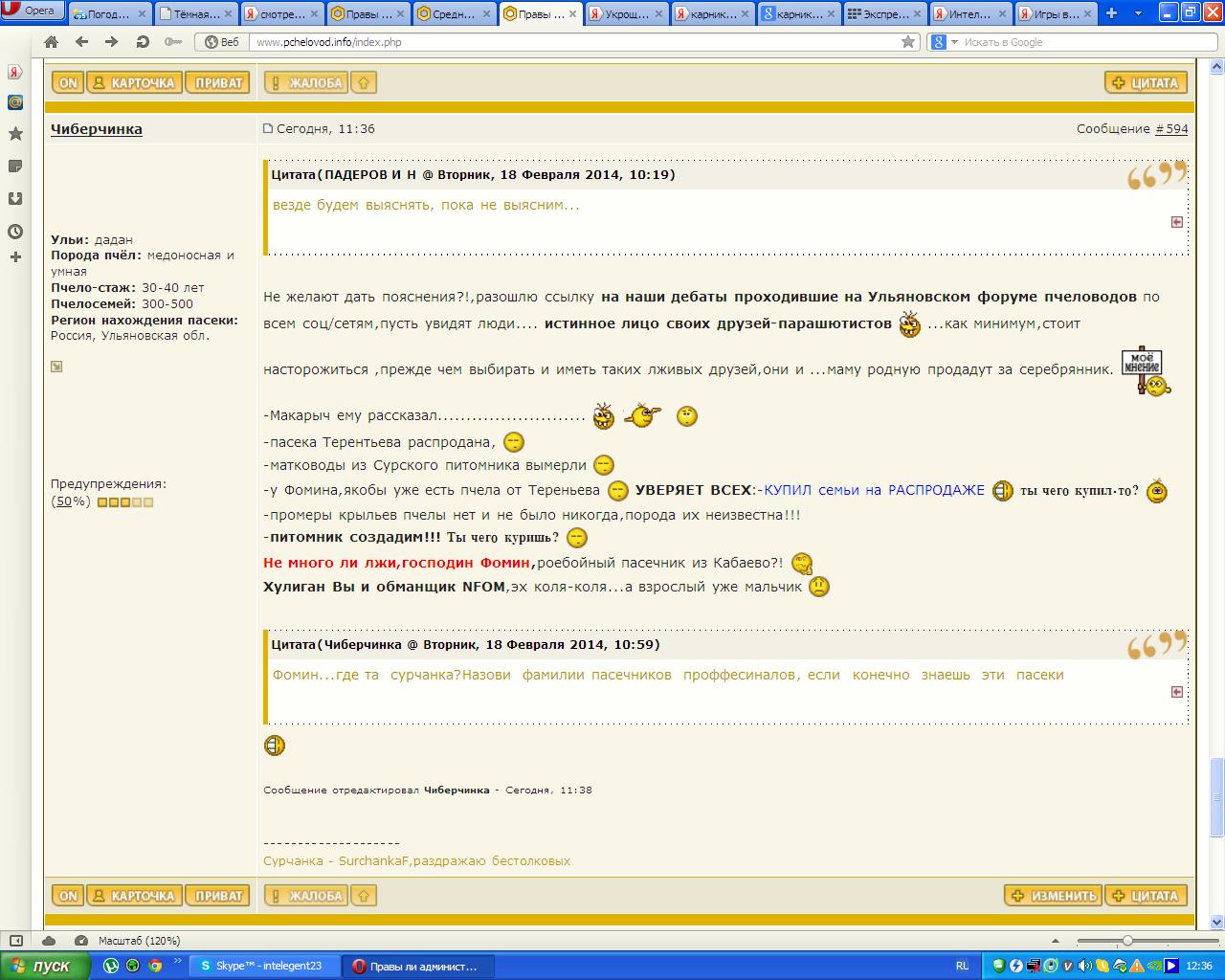The width and height of the screenshot is (1225, 980).
Task: Switch to the Средн... tab
Action: coord(456,13)
